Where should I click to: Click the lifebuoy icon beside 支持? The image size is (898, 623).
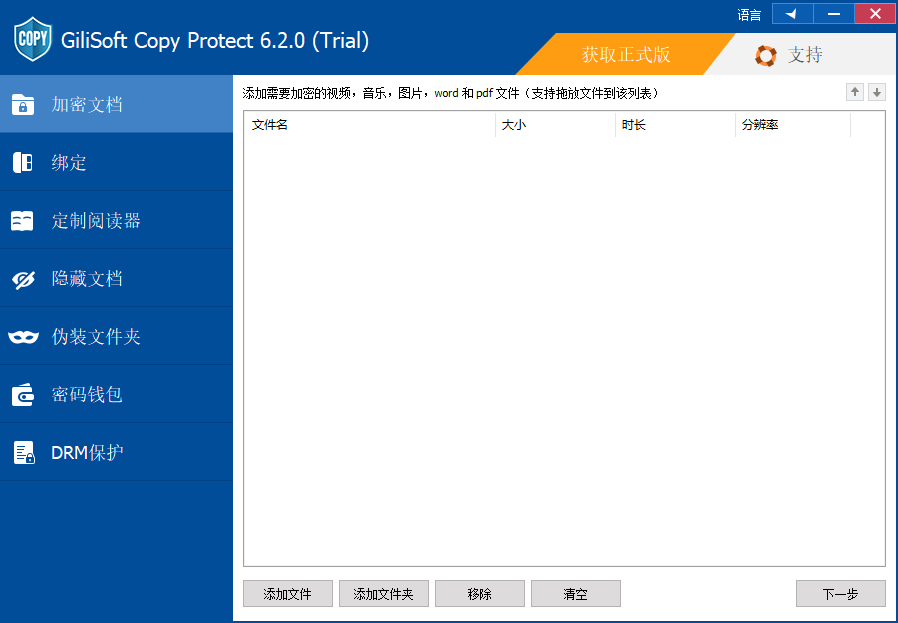point(766,56)
